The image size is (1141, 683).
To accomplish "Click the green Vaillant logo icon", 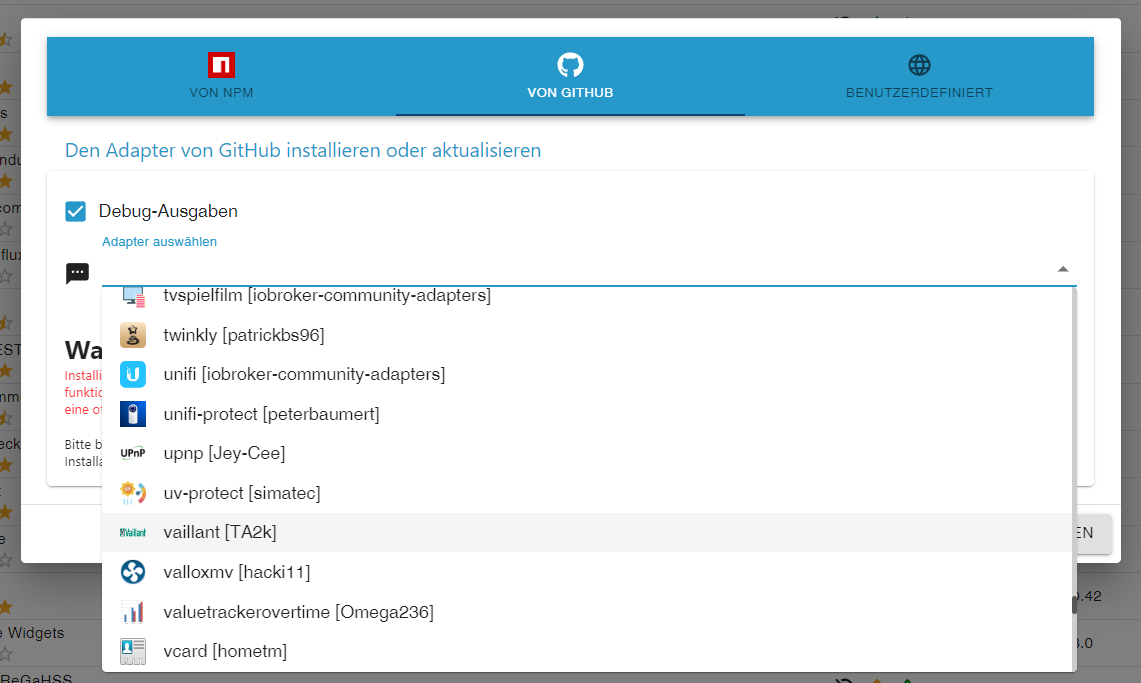I will pos(133,532).
